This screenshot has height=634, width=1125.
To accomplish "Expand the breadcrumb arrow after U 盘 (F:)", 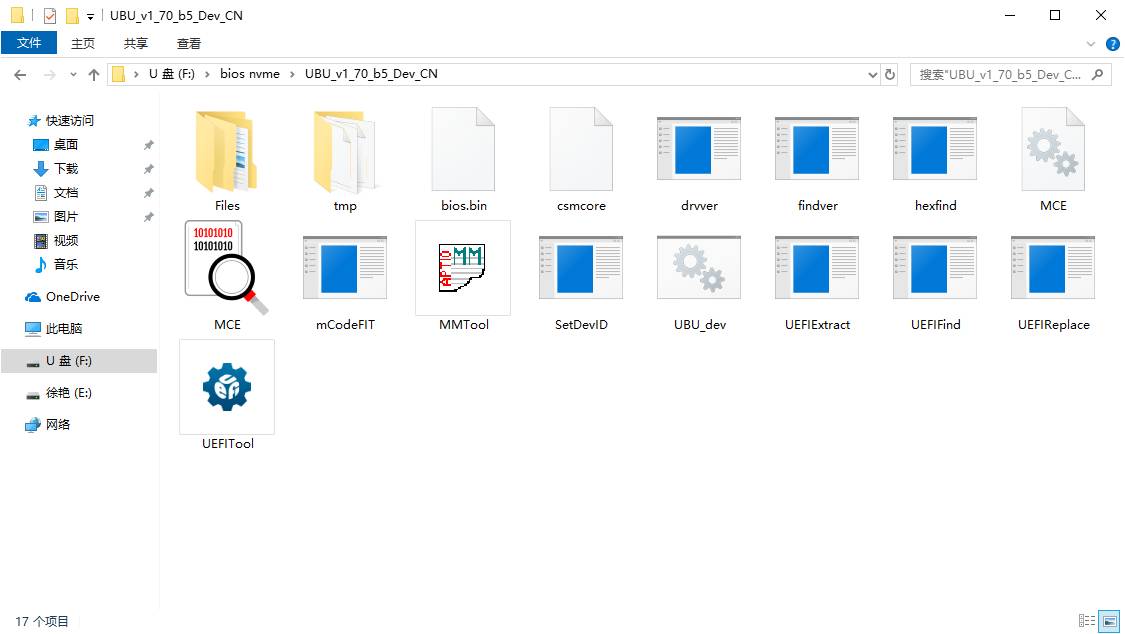I will pos(207,75).
